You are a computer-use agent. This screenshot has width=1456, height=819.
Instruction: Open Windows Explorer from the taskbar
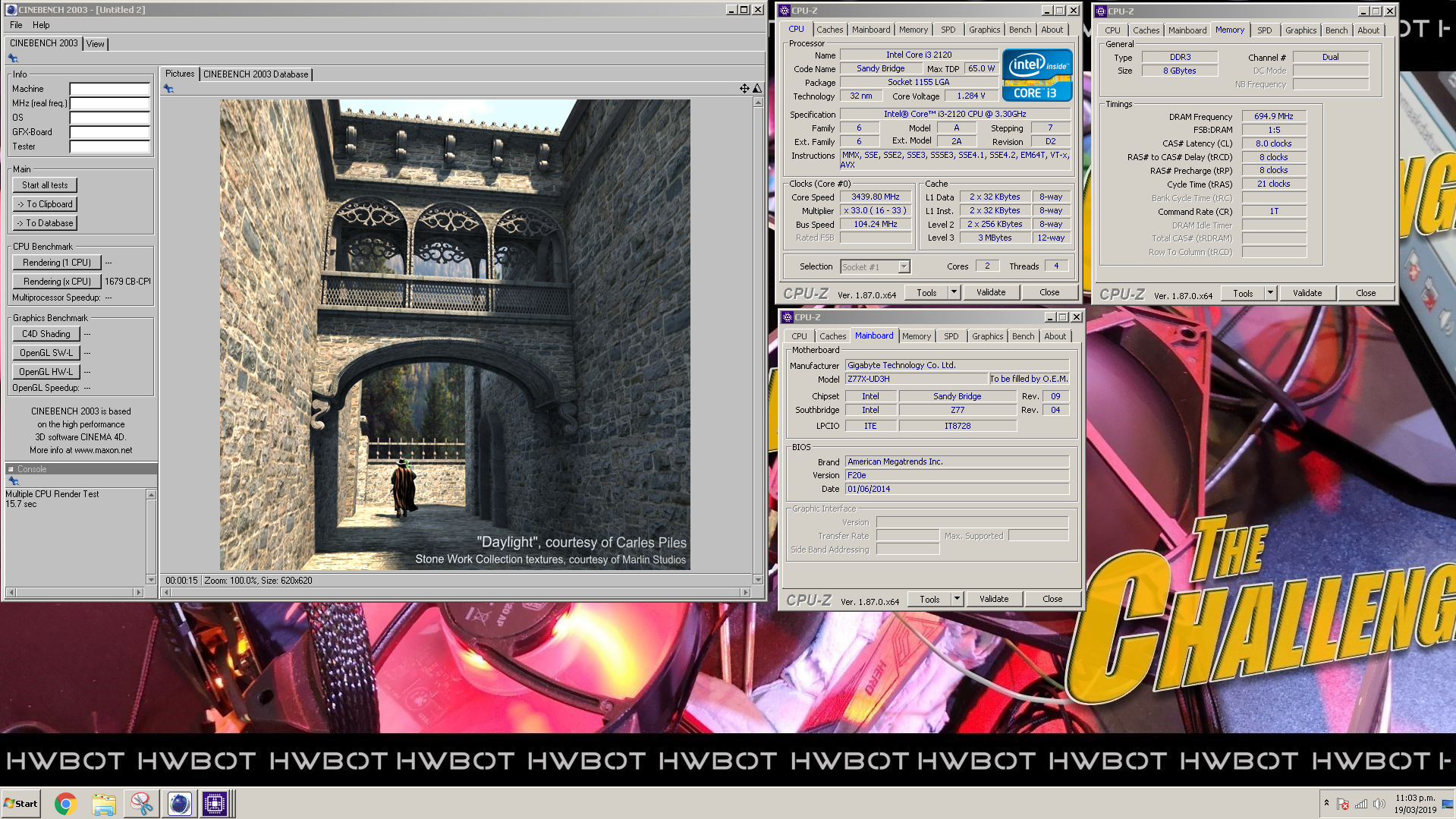104,804
